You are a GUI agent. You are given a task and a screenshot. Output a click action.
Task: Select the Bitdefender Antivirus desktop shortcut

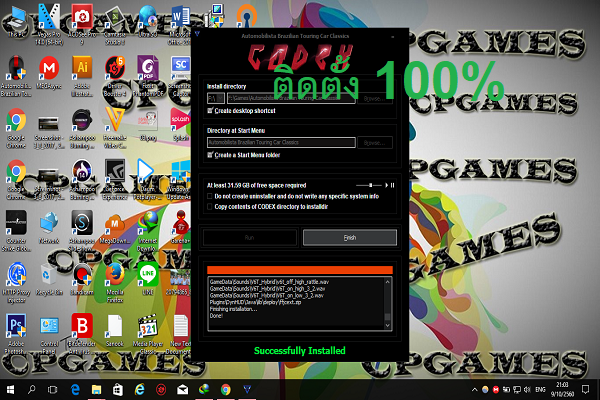pyautogui.click(x=82, y=334)
